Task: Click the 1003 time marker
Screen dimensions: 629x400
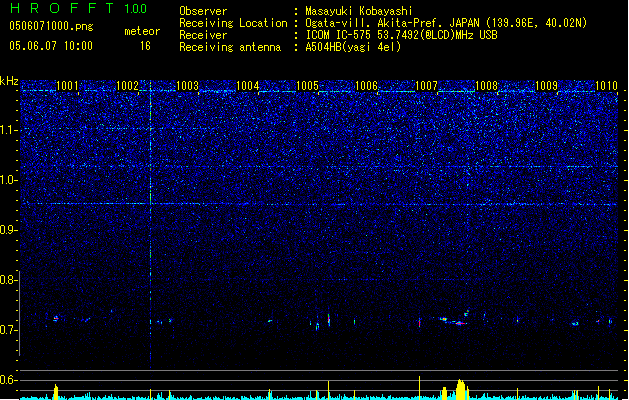Action: coord(187,85)
